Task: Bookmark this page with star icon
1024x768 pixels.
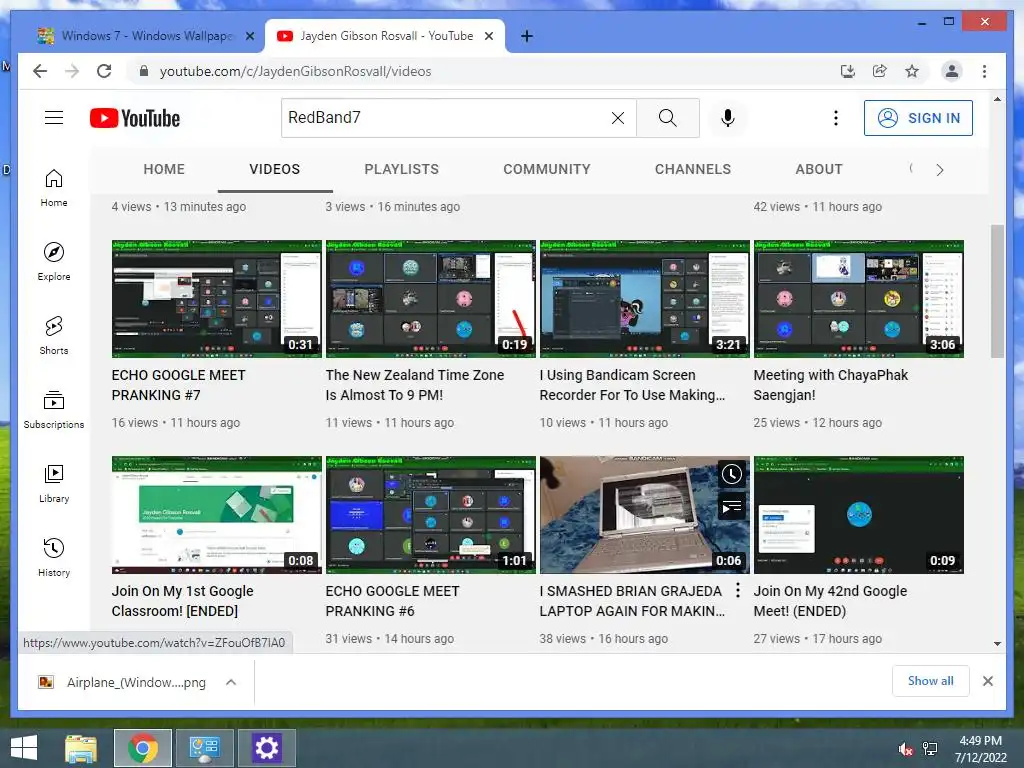Action: click(912, 71)
